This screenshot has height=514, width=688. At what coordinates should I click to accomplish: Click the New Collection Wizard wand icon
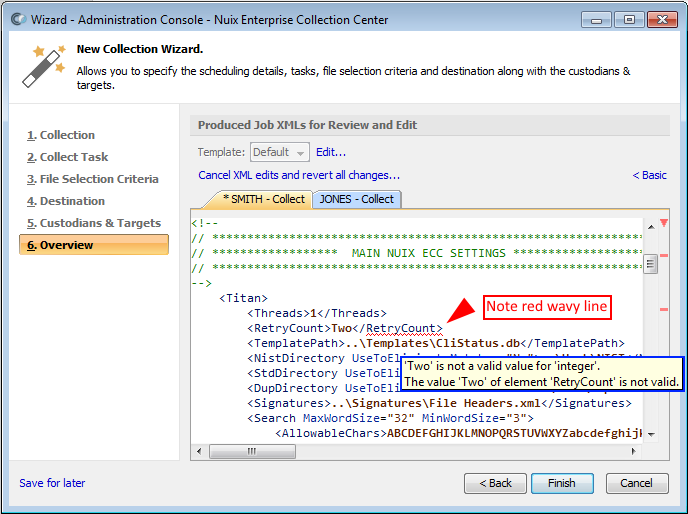click(44, 66)
